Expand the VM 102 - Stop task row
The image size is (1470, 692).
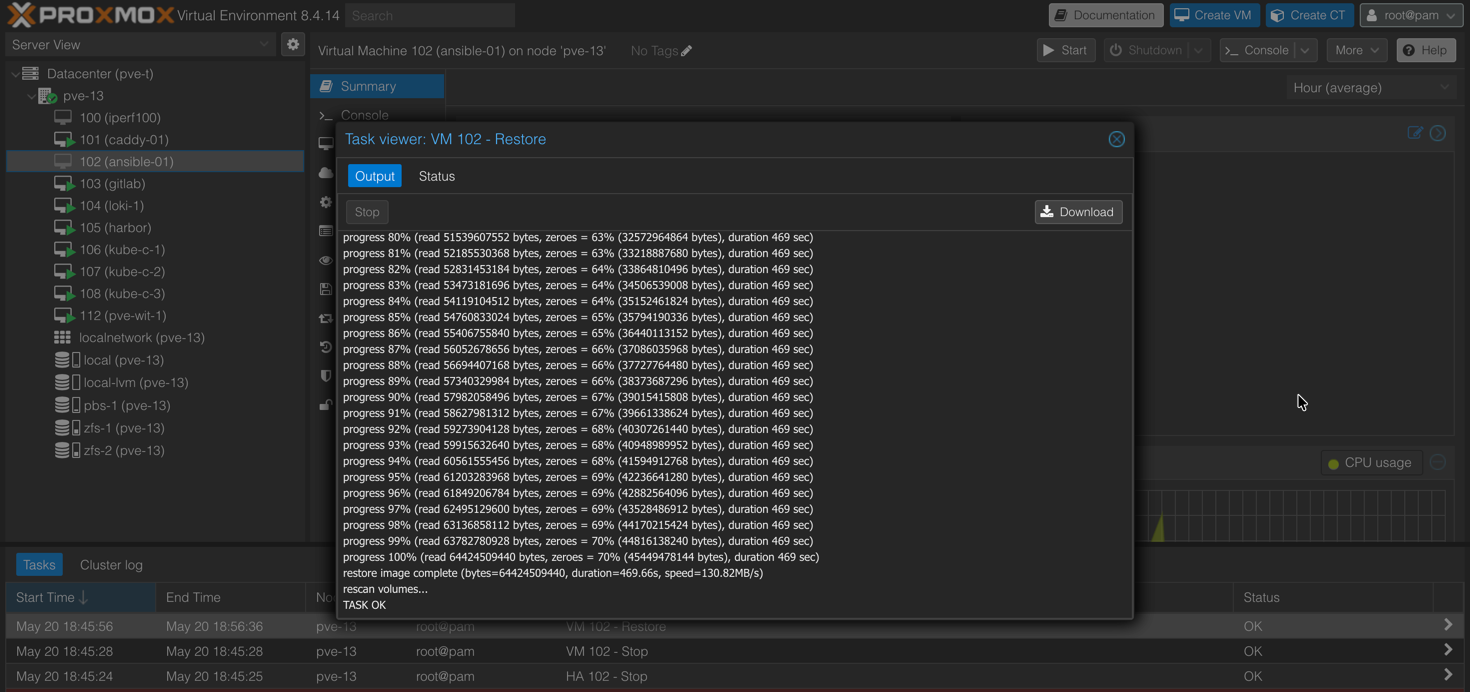tap(1448, 651)
